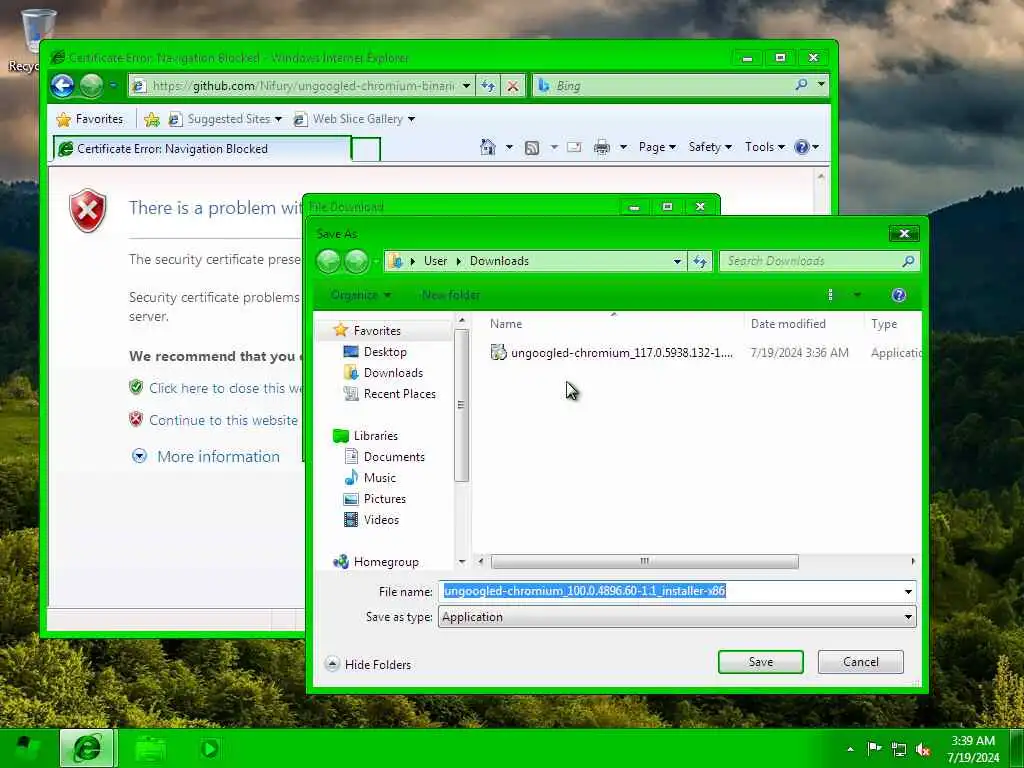
Task: Open the Save As path history dropdown
Action: point(677,261)
